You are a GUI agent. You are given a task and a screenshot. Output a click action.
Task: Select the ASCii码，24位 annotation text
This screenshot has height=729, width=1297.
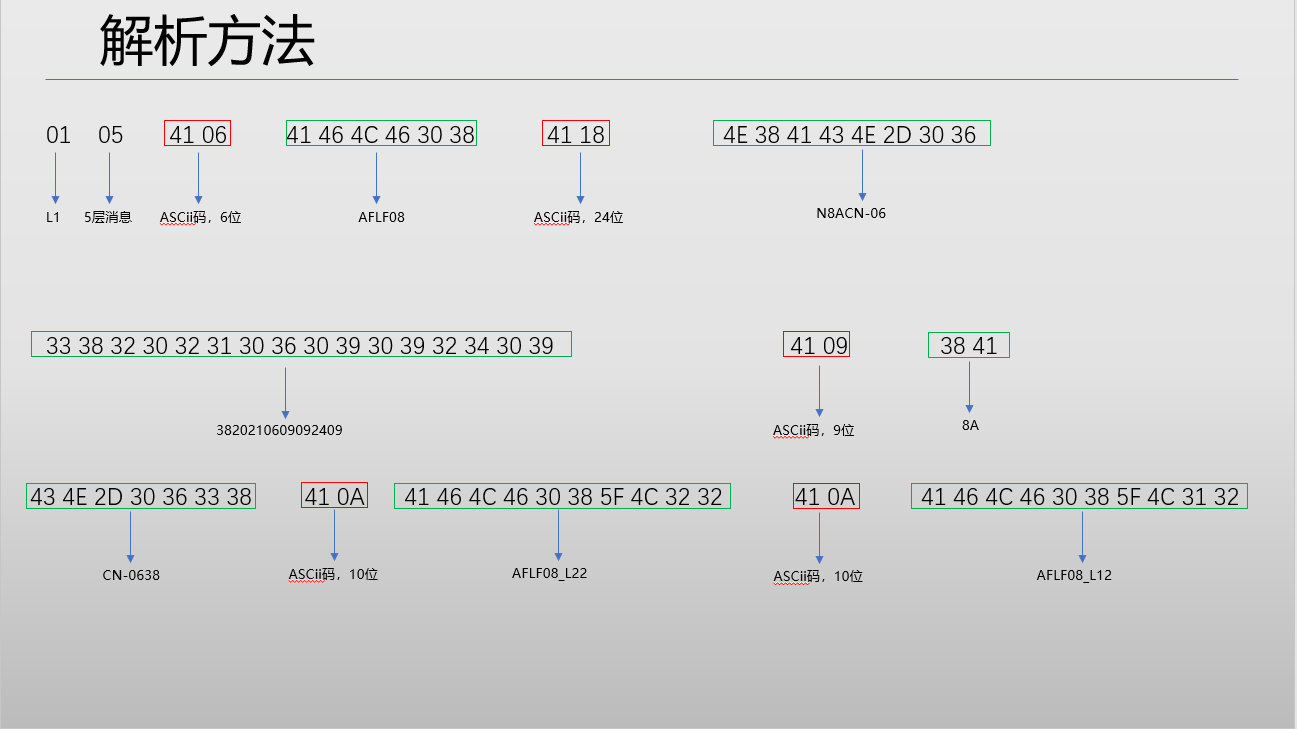577,216
